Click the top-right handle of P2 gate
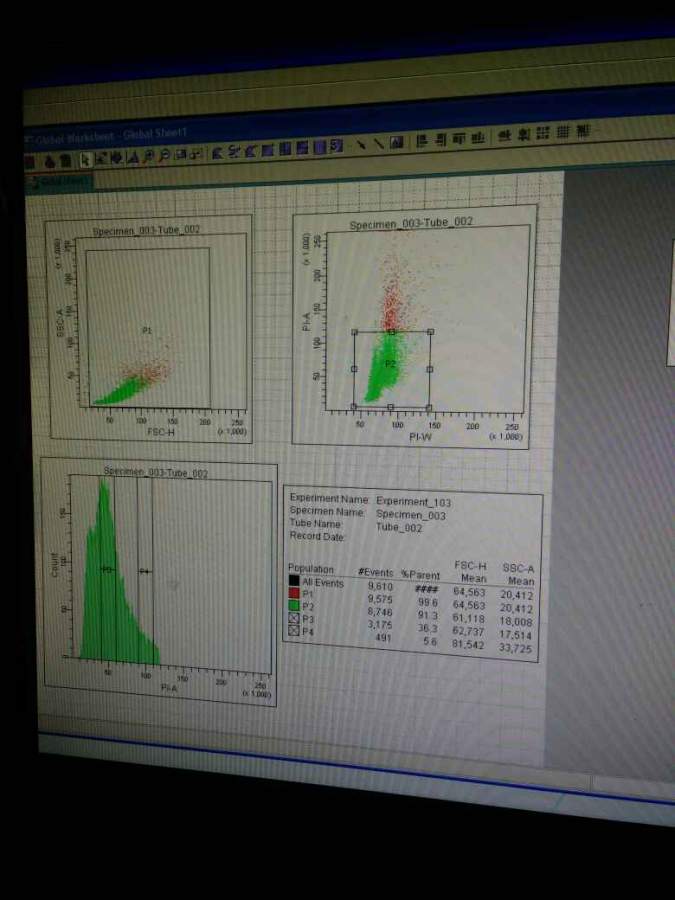Viewport: 675px width, 900px height. pyautogui.click(x=431, y=331)
